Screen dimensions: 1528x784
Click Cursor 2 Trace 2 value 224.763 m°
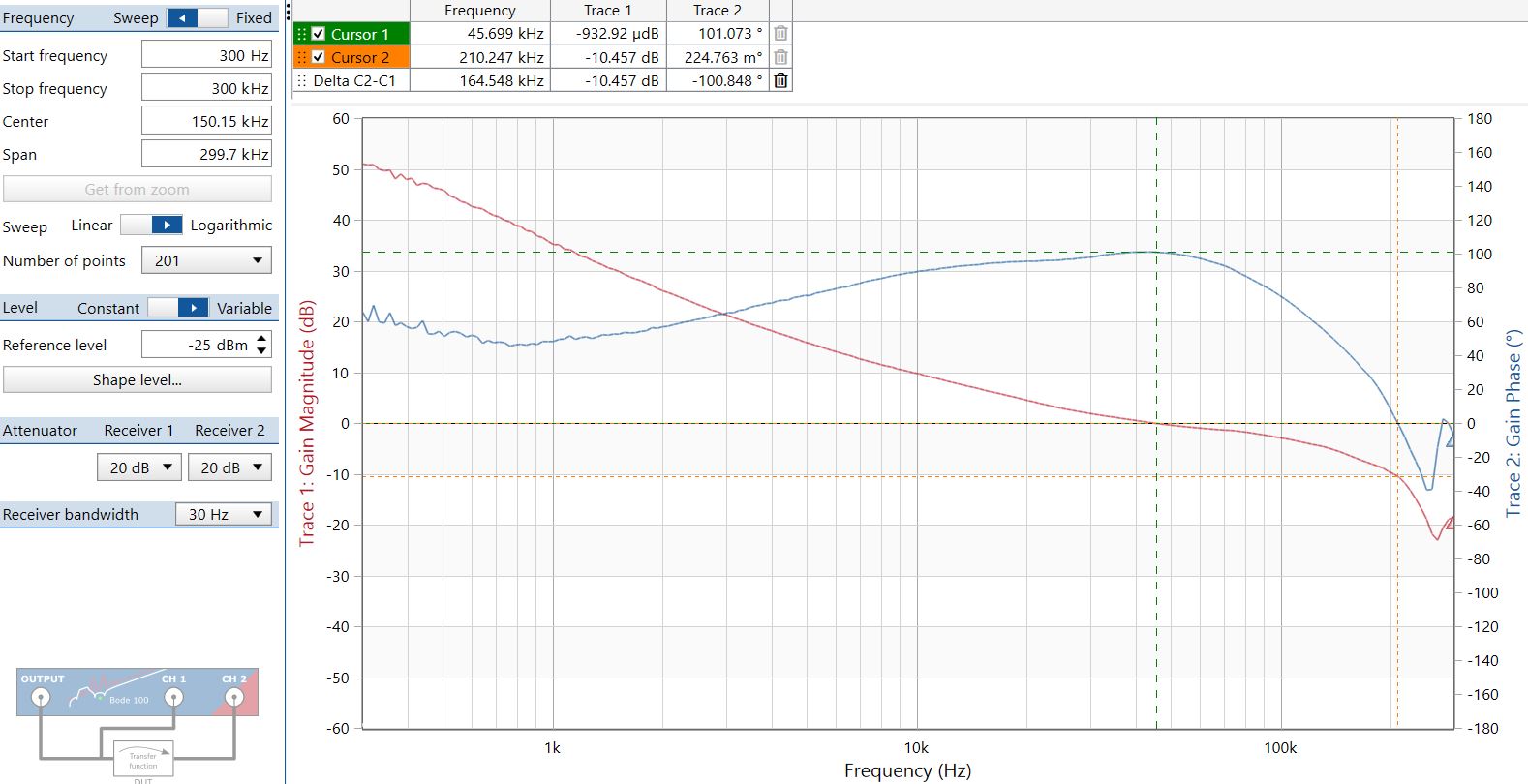pos(723,57)
